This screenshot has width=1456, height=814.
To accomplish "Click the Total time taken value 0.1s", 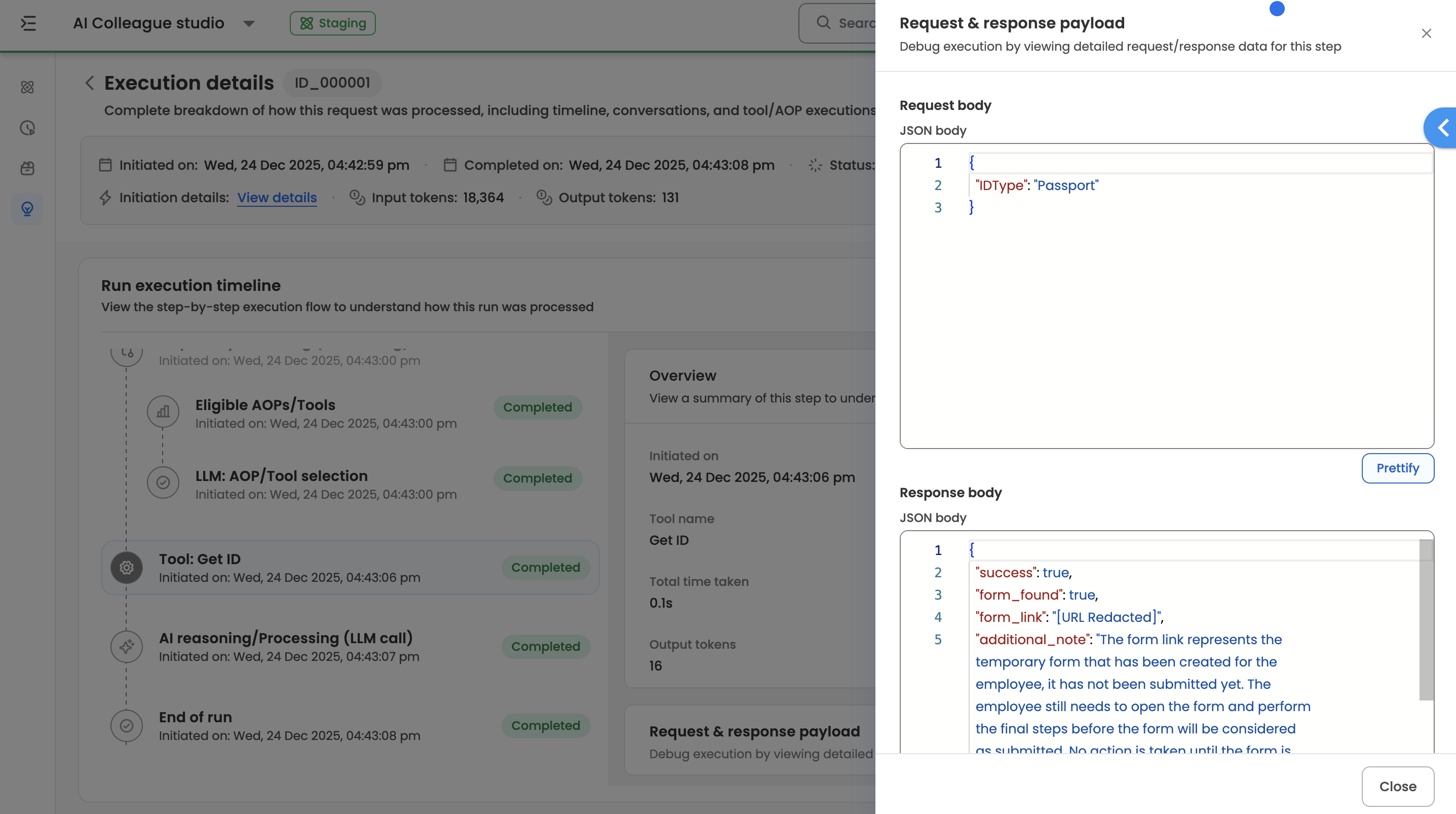I will pyautogui.click(x=661, y=603).
